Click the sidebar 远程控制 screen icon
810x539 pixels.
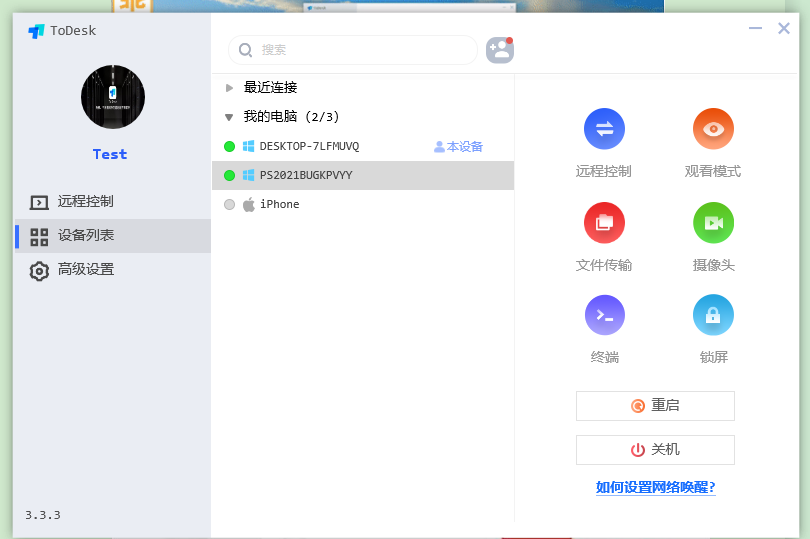[39, 202]
